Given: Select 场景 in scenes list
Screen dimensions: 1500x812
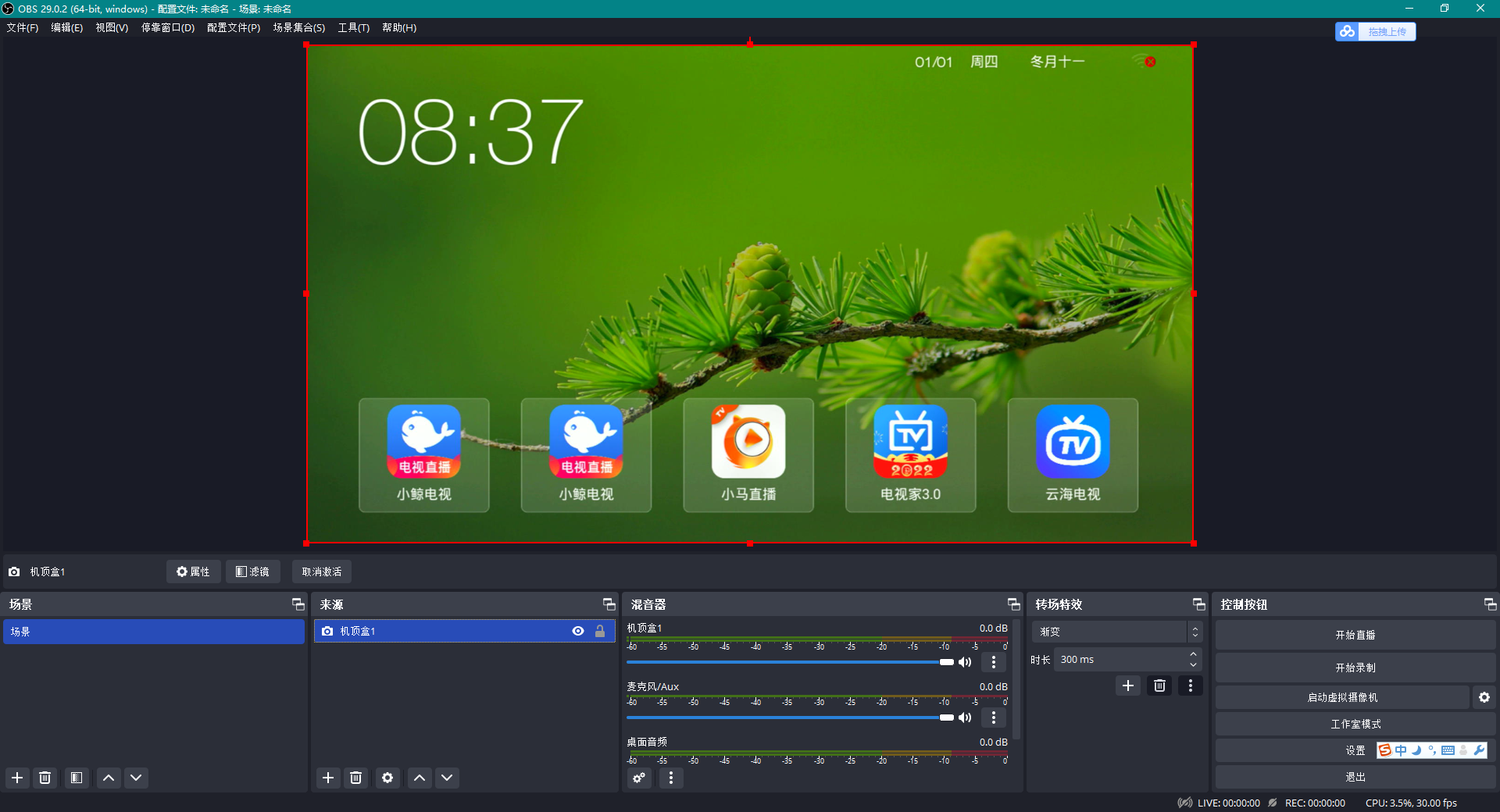Looking at the screenshot, I should (x=154, y=632).
